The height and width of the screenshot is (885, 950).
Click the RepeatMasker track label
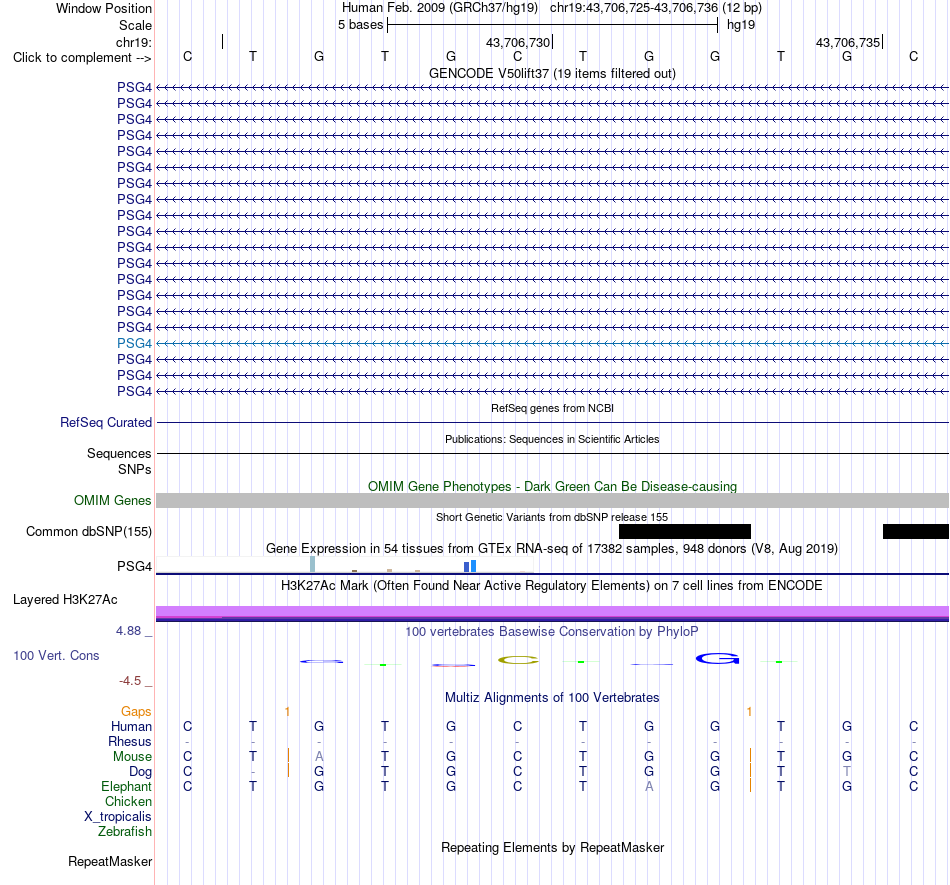pos(110,861)
